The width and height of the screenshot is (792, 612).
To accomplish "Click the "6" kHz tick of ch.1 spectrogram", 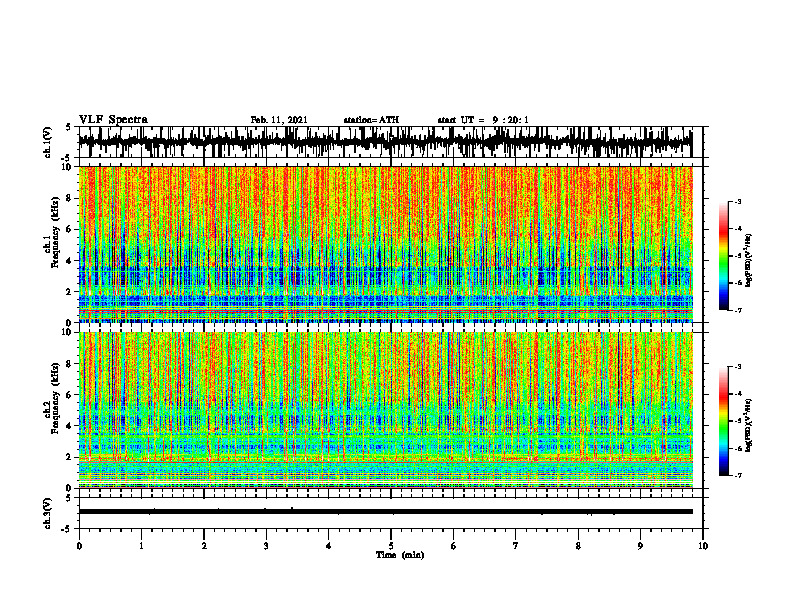I will (70, 229).
